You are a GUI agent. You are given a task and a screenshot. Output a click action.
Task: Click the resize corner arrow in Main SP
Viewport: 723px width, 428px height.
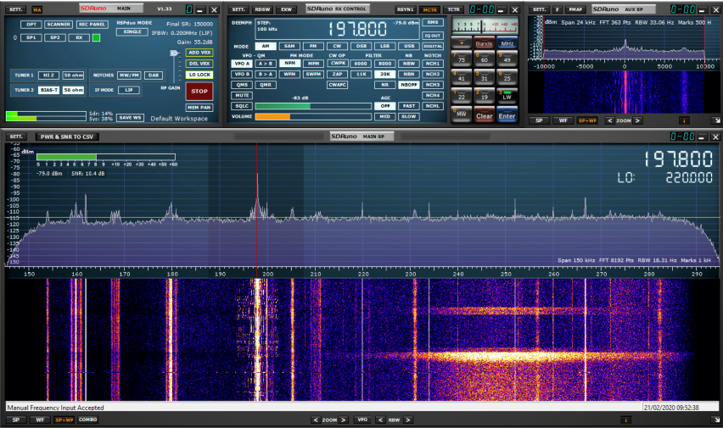[716, 420]
